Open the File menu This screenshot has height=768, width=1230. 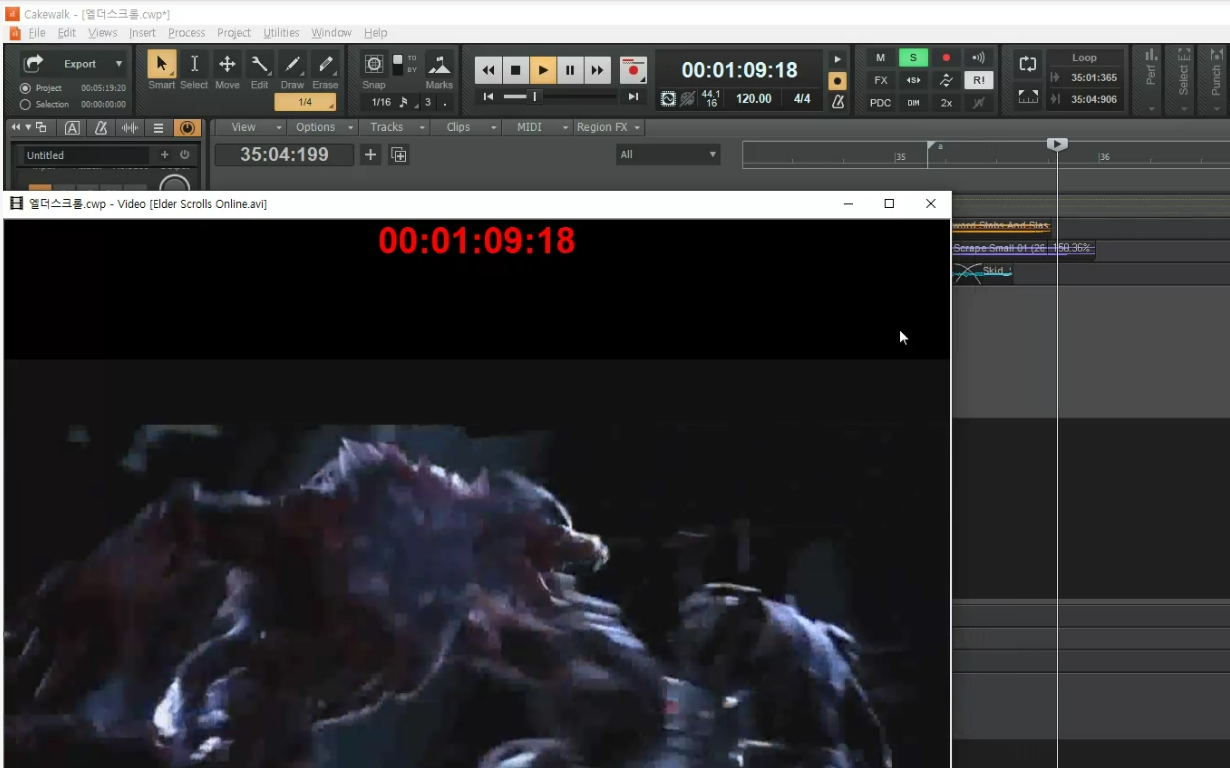pos(37,33)
